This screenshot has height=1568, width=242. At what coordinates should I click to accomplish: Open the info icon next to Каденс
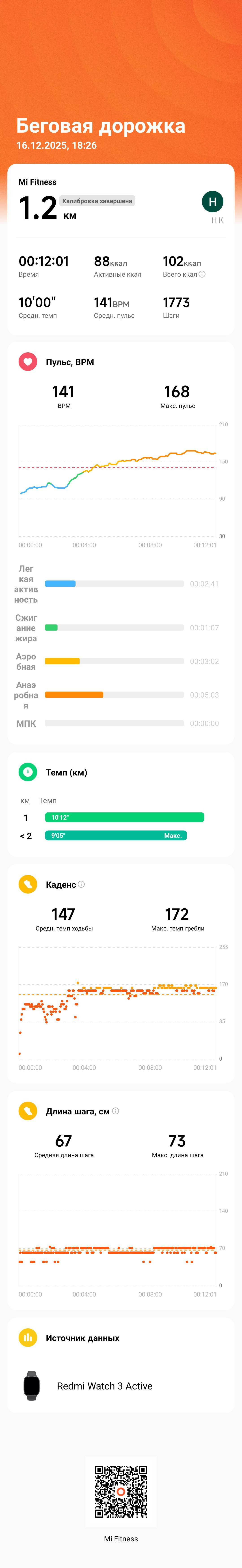tap(82, 884)
